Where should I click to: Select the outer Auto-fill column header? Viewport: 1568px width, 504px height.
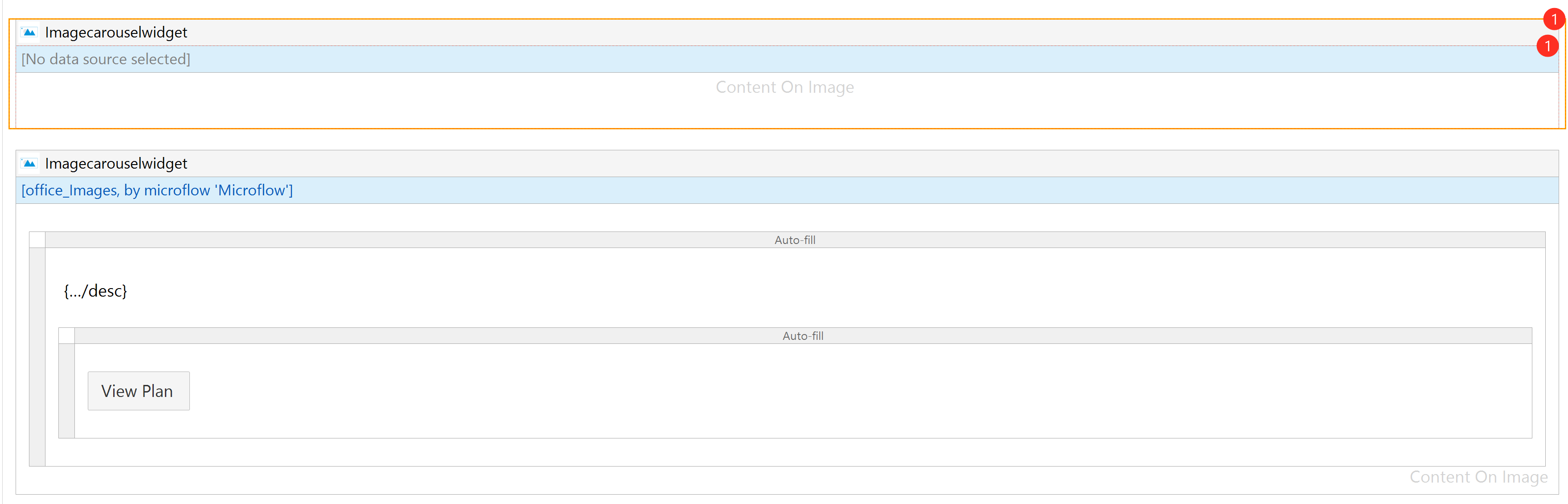point(794,240)
